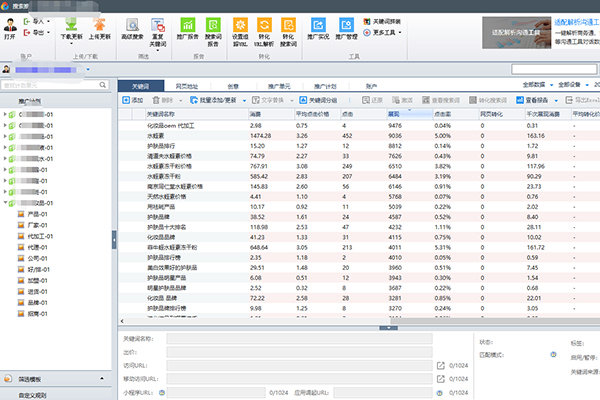This screenshot has width=600, height=400.
Task: Click the 重复关键词 duplicate keywords icon
Action: click(x=159, y=28)
